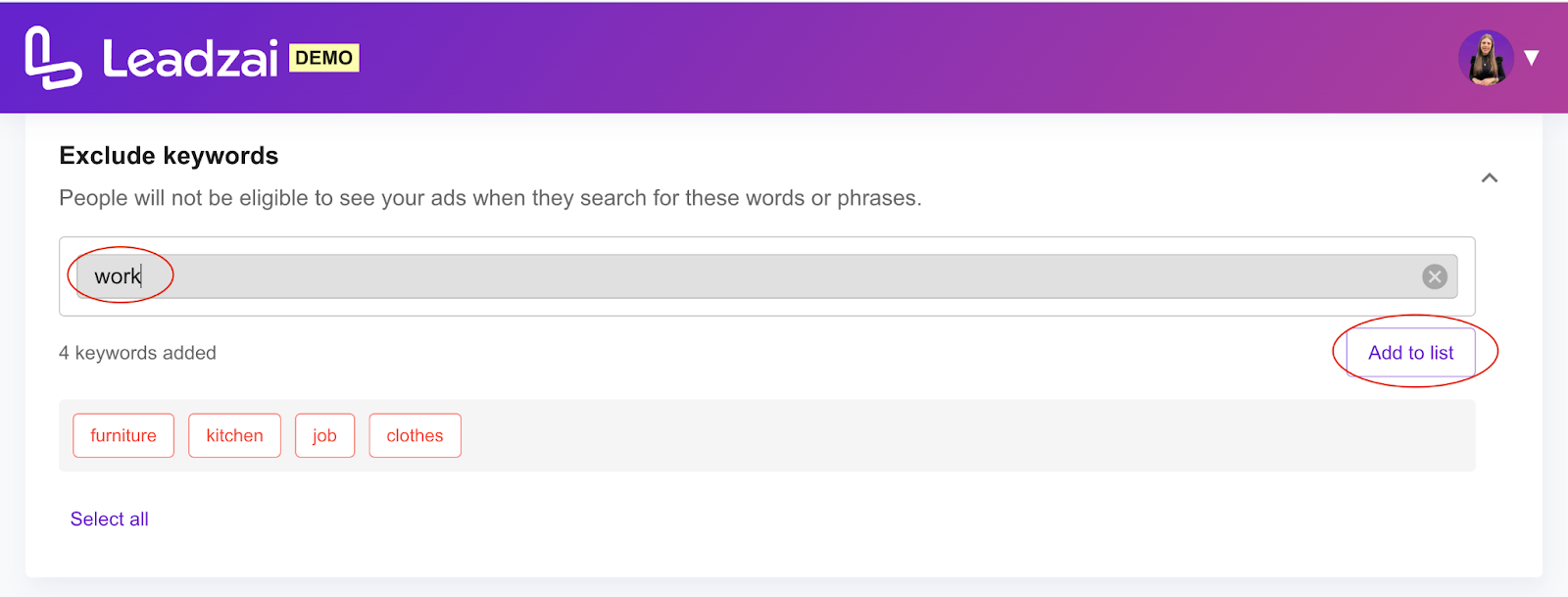Select the job keyword tag
1568x597 pixels.
pos(324,435)
